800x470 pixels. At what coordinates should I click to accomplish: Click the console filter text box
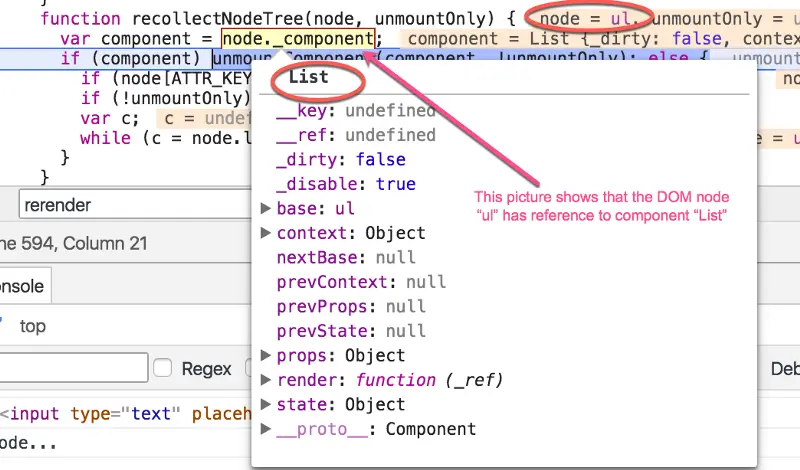tap(74, 367)
